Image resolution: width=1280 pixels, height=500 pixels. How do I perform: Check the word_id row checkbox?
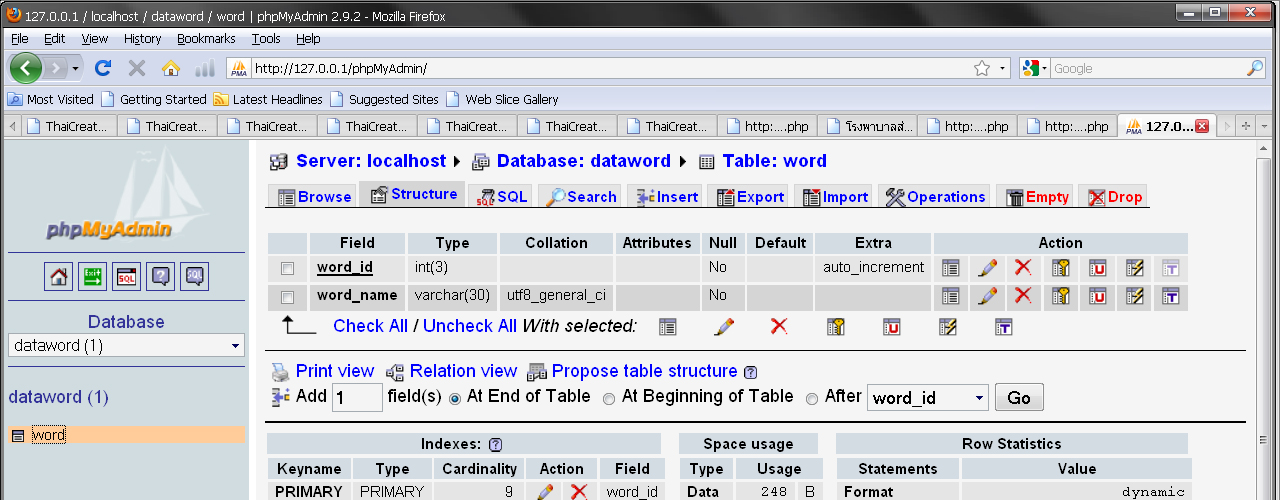[x=288, y=269]
